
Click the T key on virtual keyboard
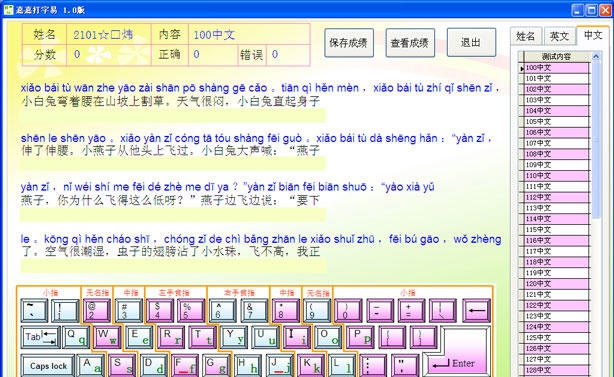(203, 337)
